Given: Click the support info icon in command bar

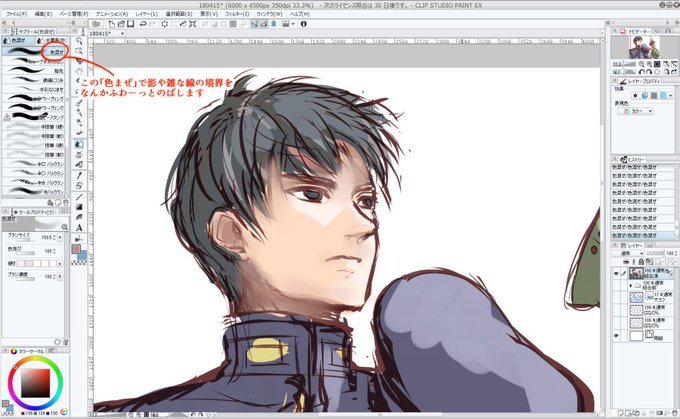Looking at the screenshot, I should click(304, 24).
